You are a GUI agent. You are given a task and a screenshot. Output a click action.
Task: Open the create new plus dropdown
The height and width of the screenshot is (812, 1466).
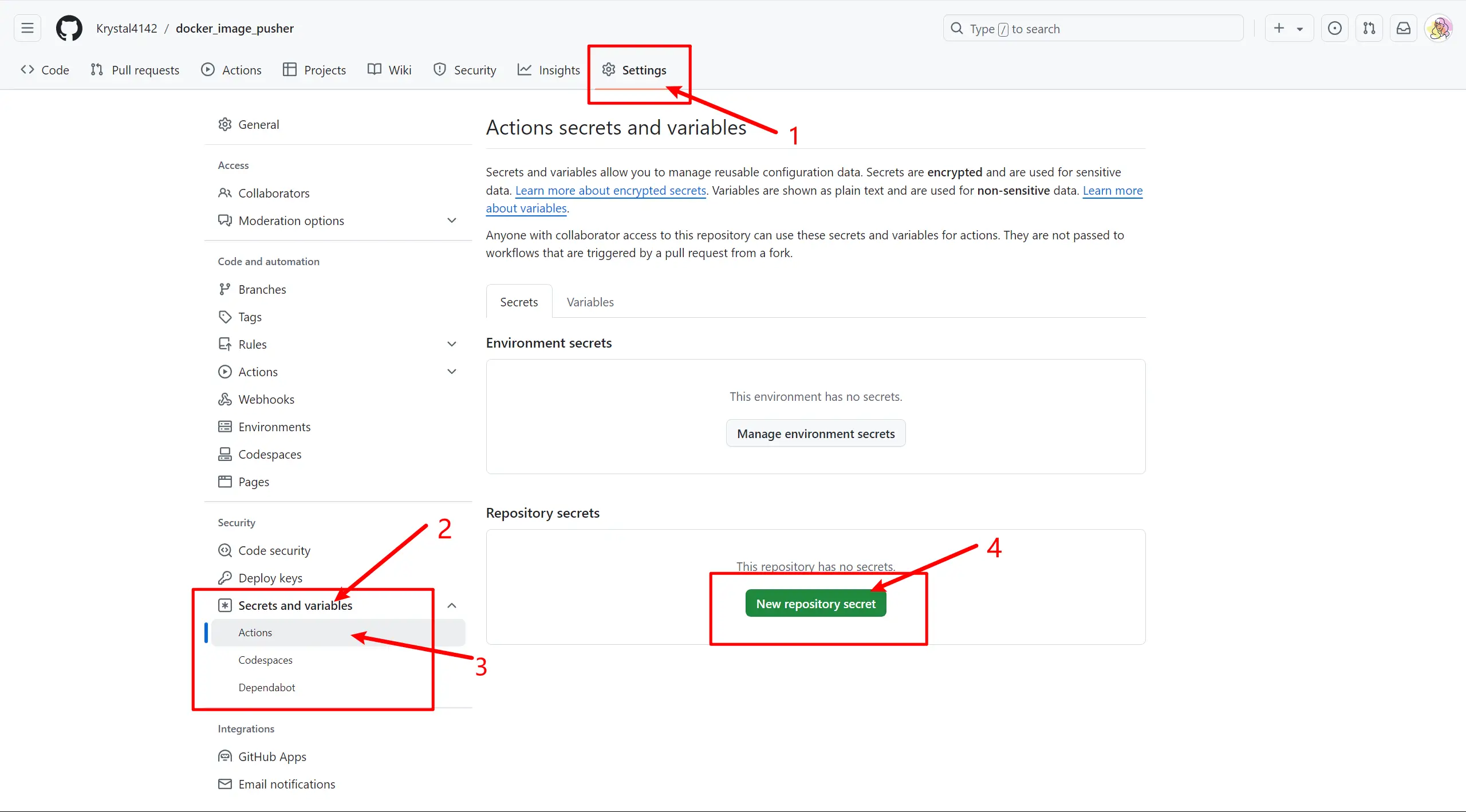tap(1288, 29)
